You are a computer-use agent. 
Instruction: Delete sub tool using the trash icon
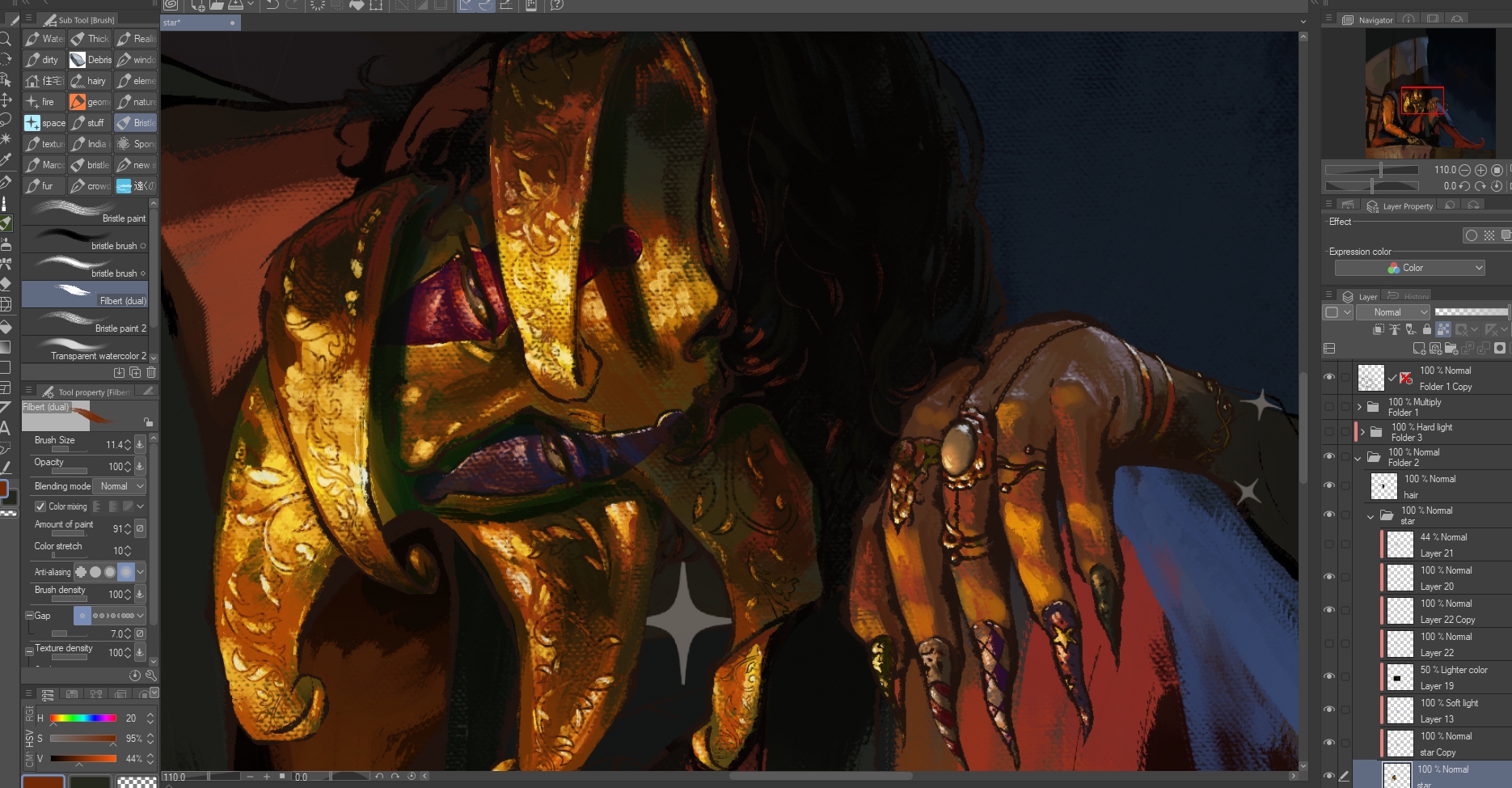point(151,373)
